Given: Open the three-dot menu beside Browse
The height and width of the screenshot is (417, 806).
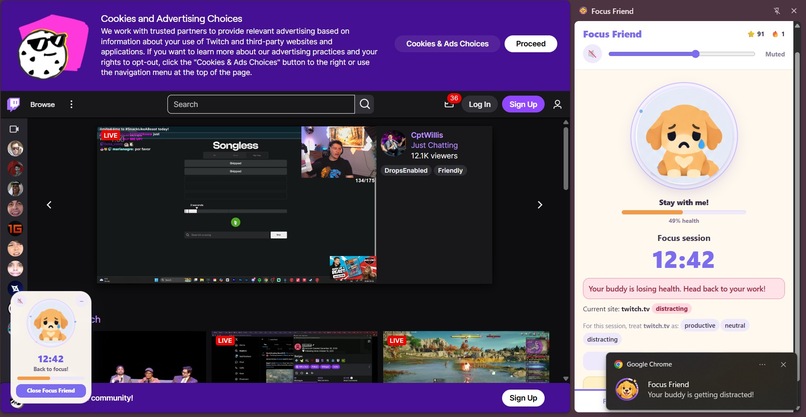Looking at the screenshot, I should (71, 104).
